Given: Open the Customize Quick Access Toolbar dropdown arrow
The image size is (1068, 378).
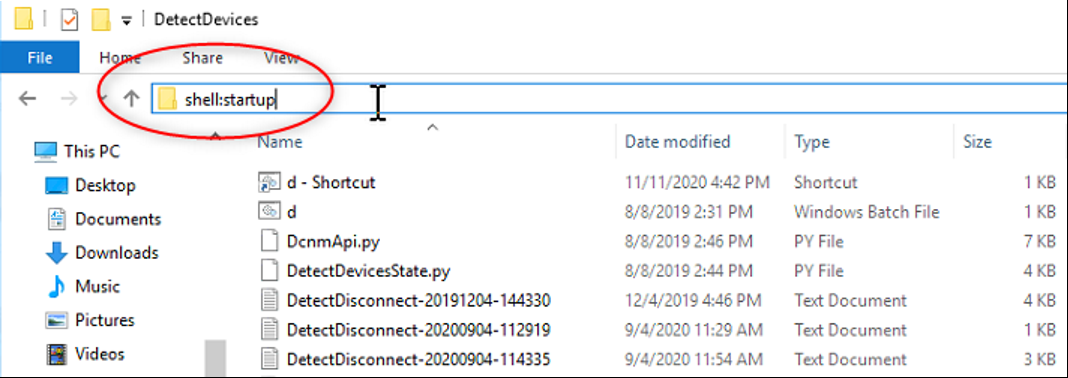Looking at the screenshot, I should click(x=126, y=20).
